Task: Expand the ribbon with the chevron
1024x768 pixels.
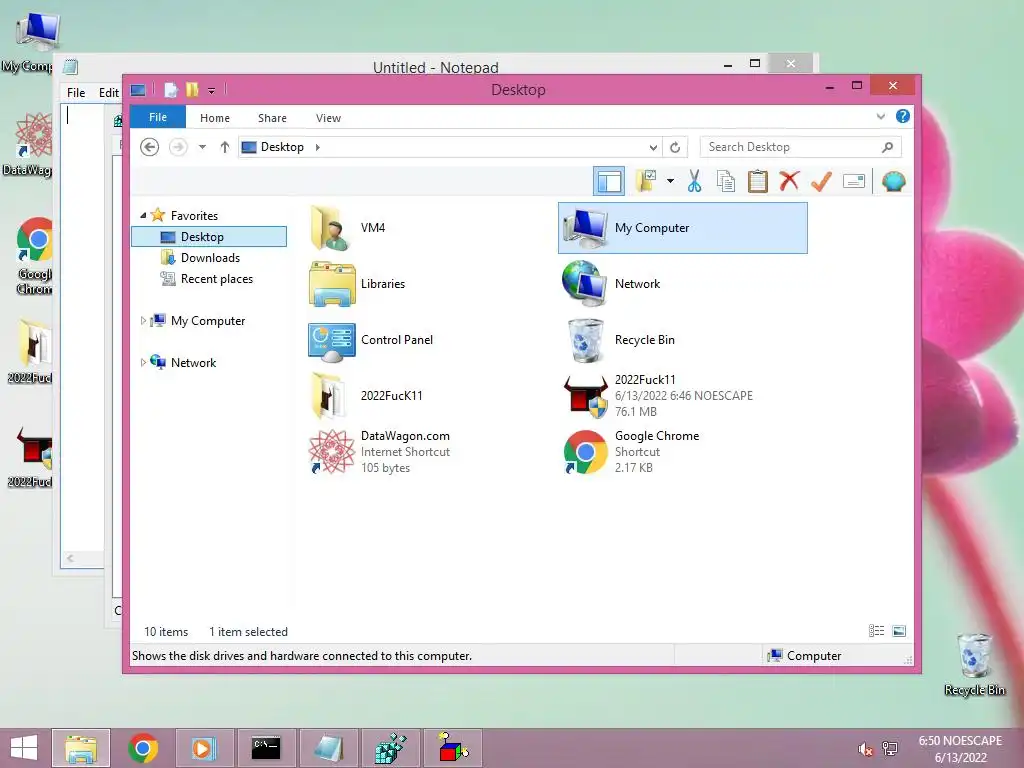Action: (x=880, y=117)
